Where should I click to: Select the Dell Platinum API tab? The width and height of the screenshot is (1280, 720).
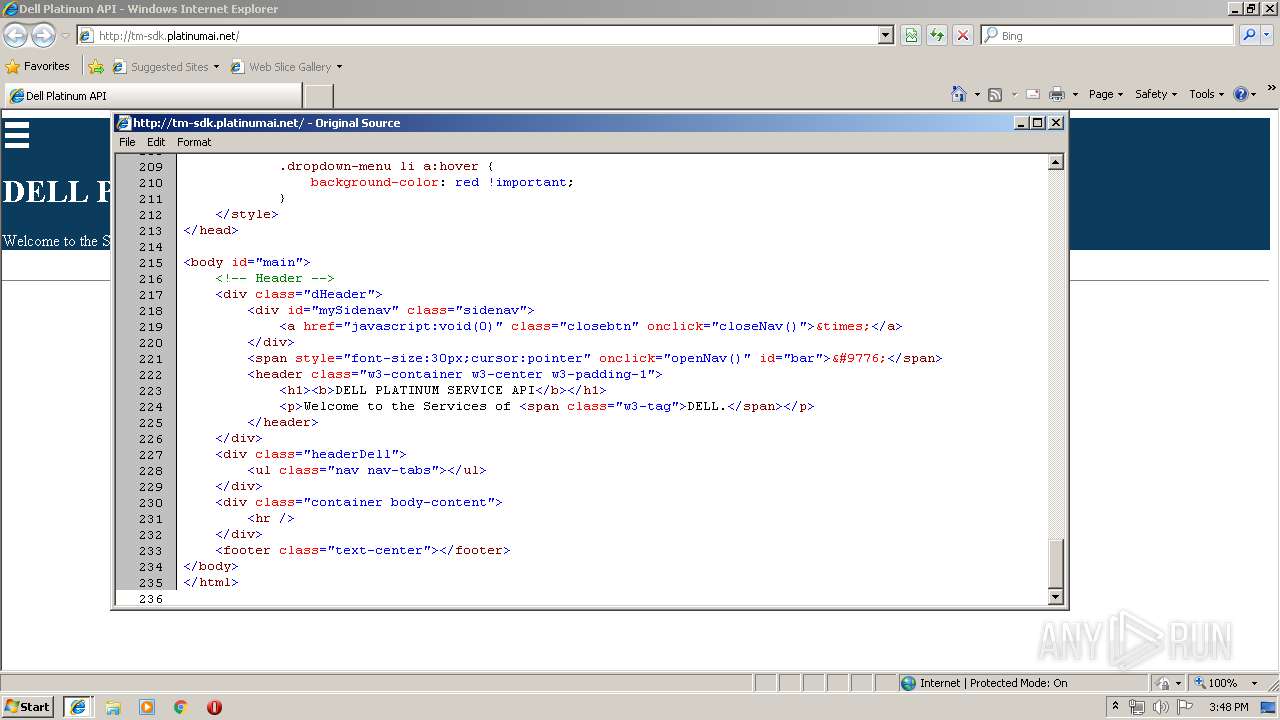pos(152,96)
